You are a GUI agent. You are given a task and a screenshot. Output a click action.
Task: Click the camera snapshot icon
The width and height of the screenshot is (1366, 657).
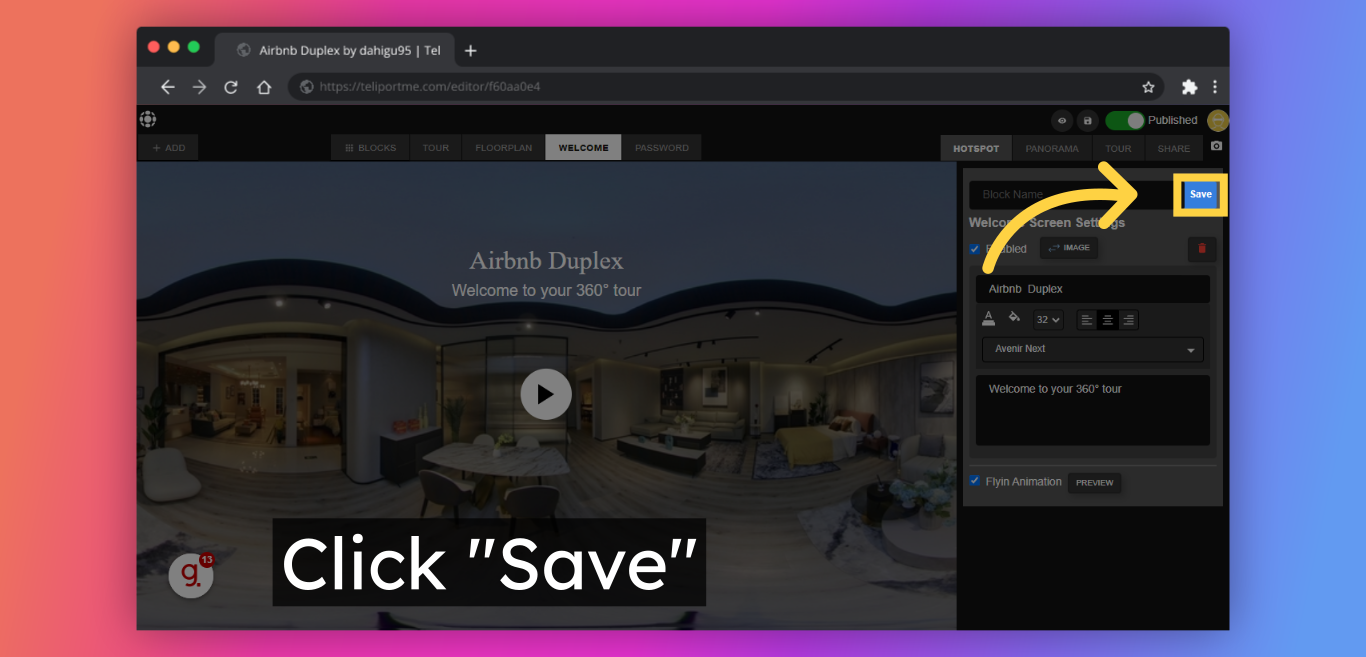(1216, 146)
